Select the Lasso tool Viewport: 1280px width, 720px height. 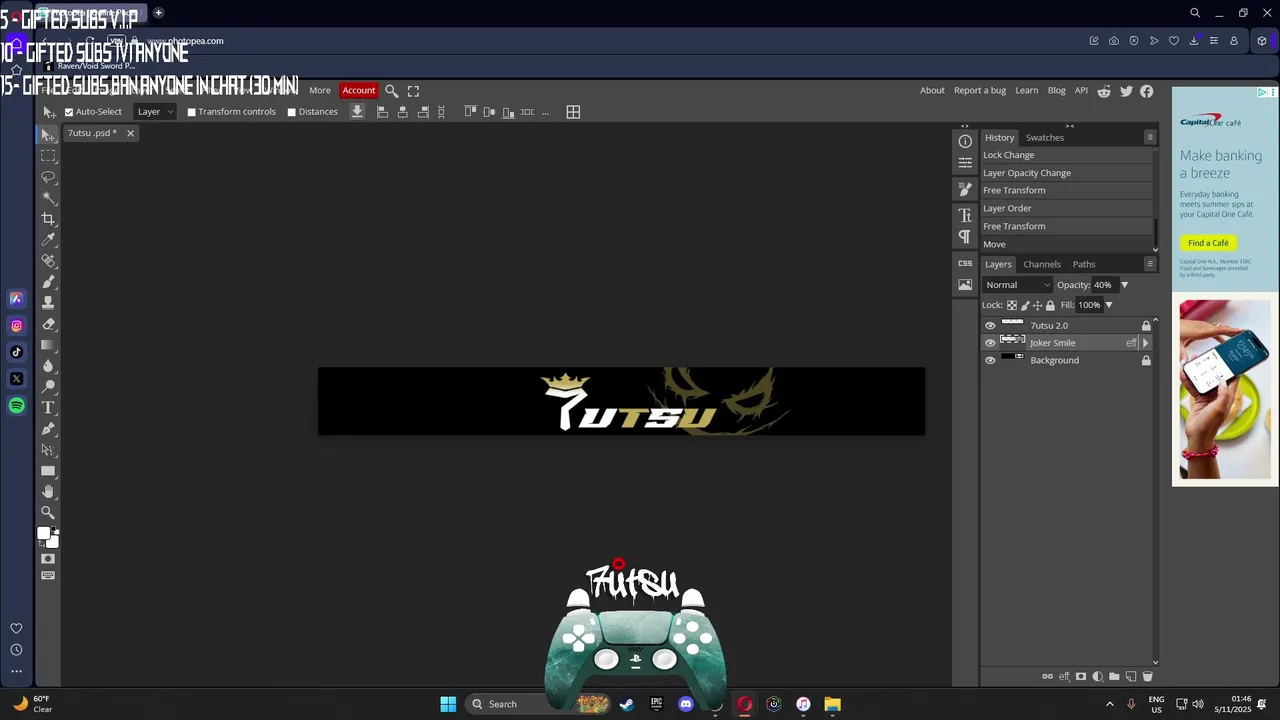tap(48, 177)
